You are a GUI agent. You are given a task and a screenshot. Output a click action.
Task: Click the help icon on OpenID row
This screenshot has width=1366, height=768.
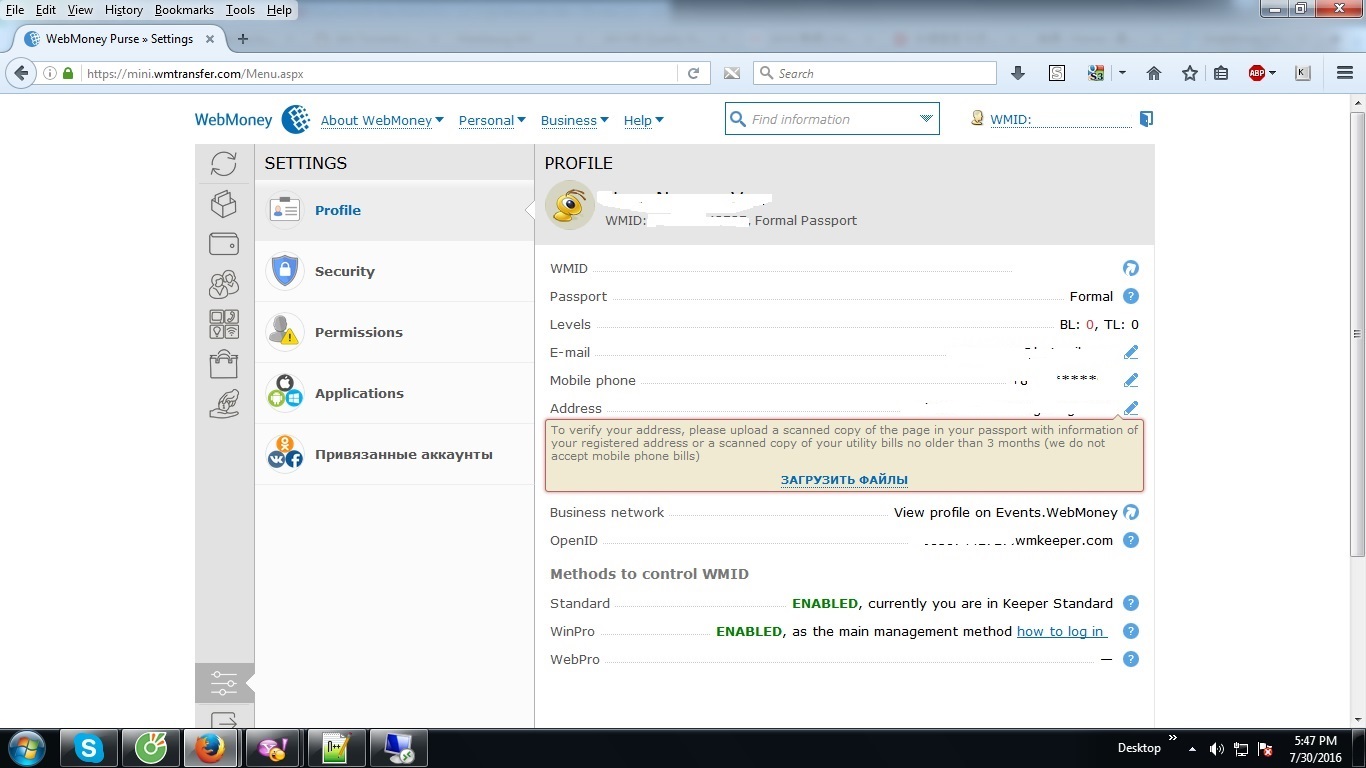point(1131,540)
